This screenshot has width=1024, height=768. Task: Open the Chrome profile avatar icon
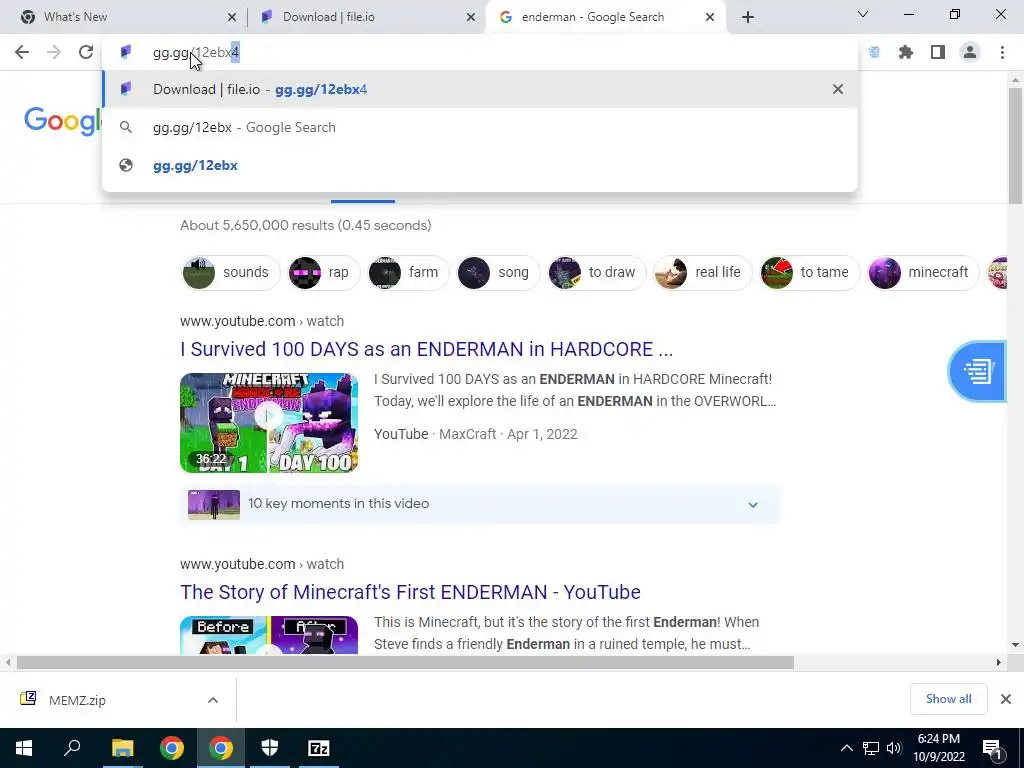tap(970, 52)
